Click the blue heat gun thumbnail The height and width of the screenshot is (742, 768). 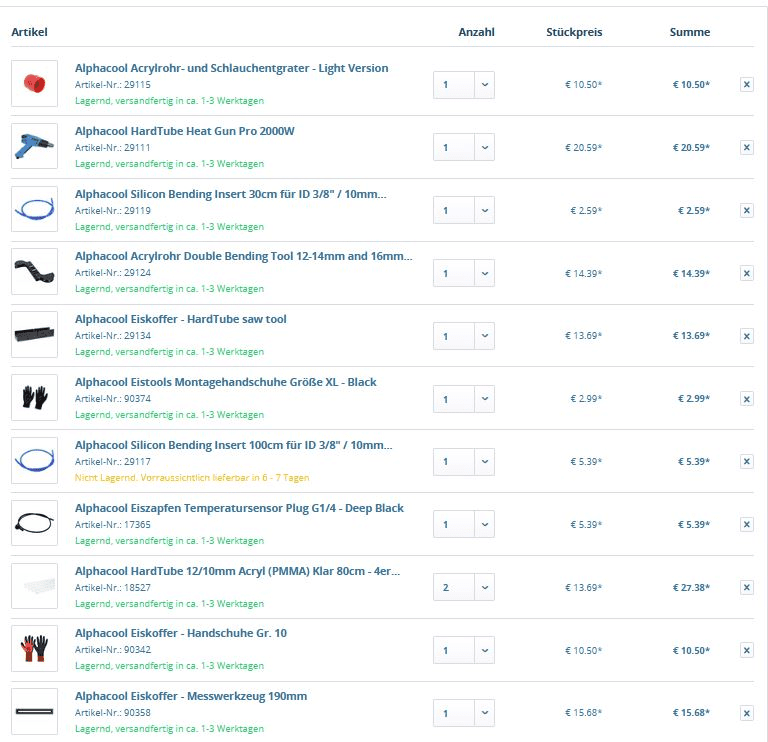click(34, 147)
